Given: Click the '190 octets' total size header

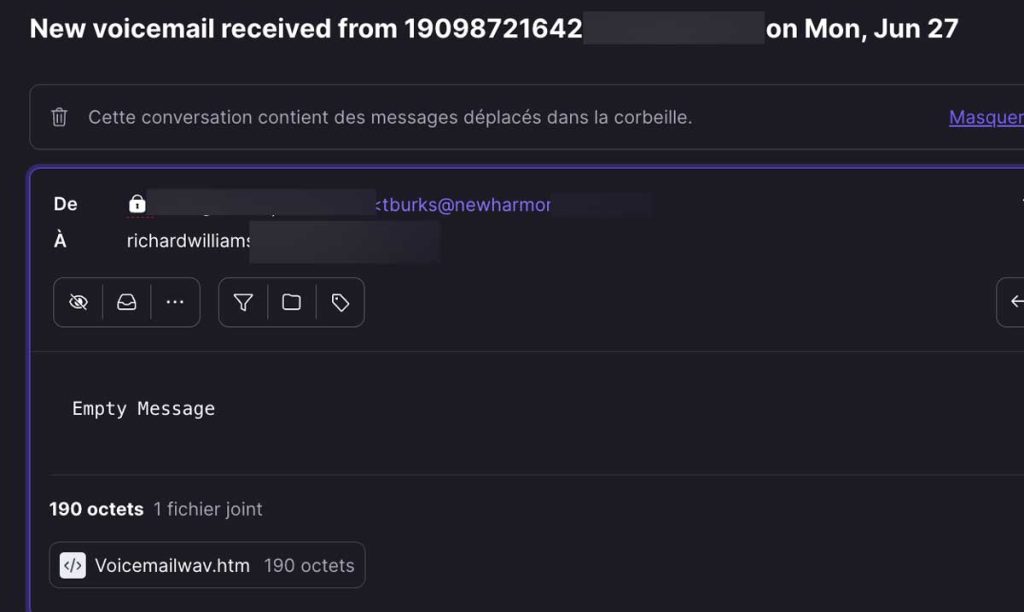Looking at the screenshot, I should (97, 509).
